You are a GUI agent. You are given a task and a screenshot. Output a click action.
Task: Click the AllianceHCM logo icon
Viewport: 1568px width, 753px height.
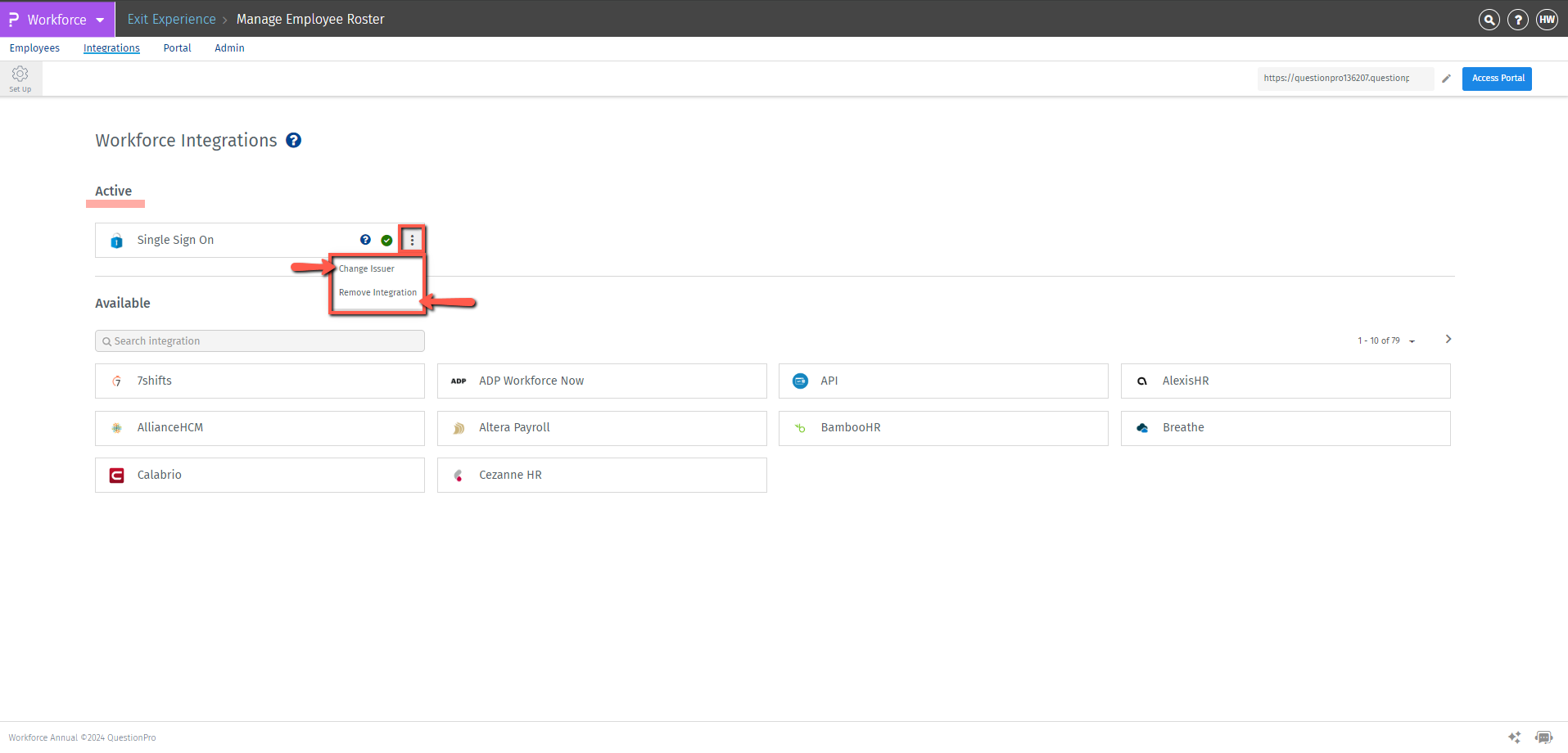(x=117, y=428)
